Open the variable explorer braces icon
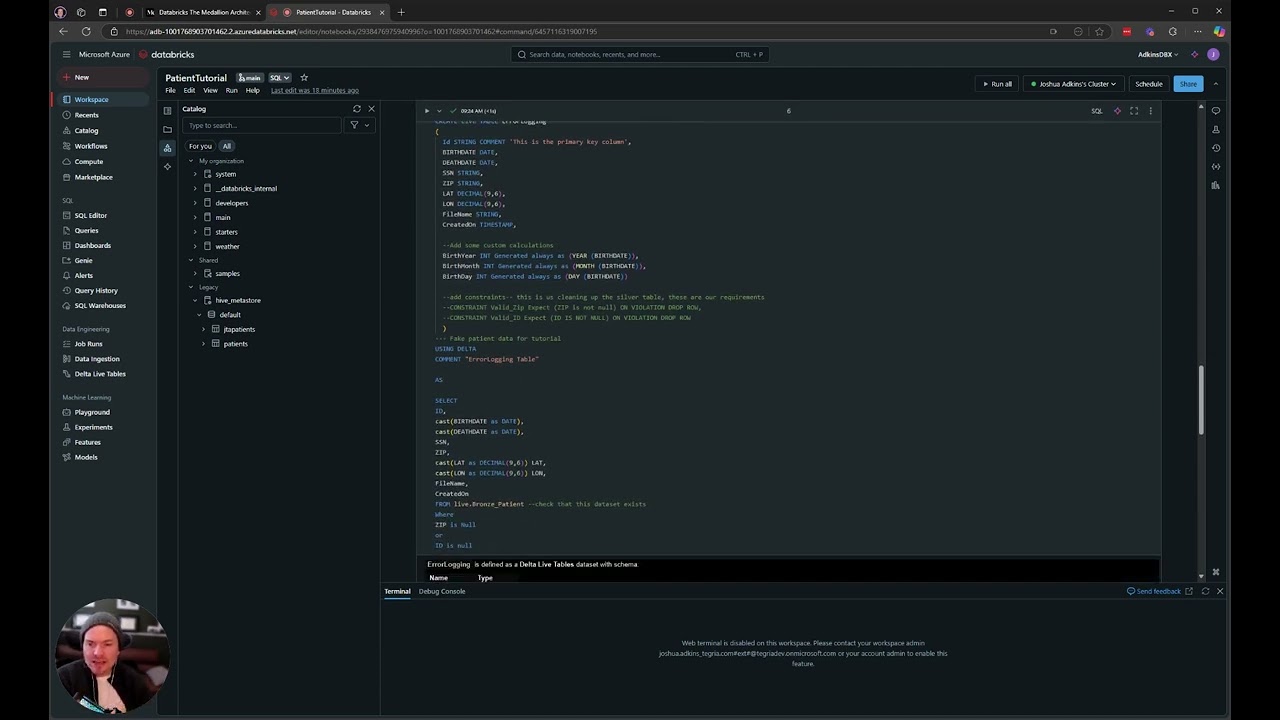This screenshot has height=720, width=1280. click(x=1215, y=166)
